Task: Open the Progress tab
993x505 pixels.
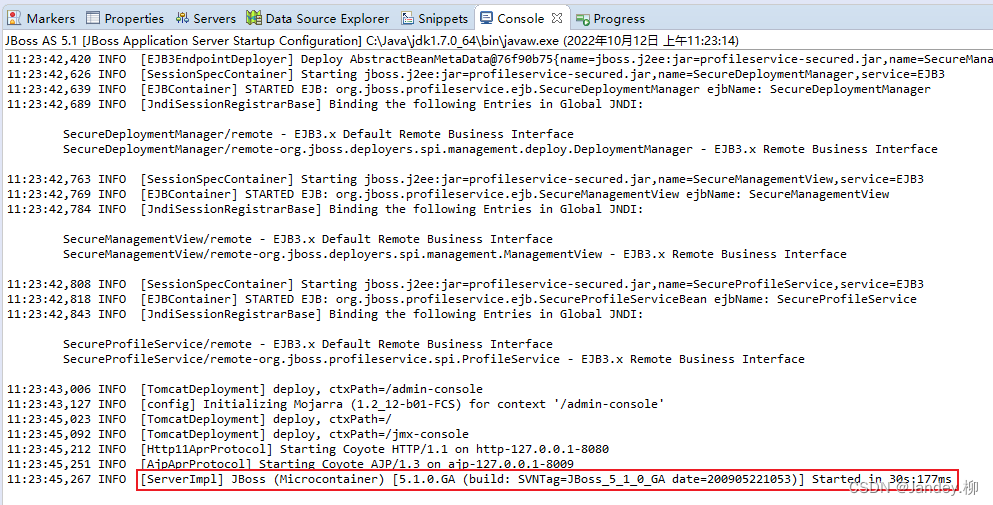Action: 610,18
